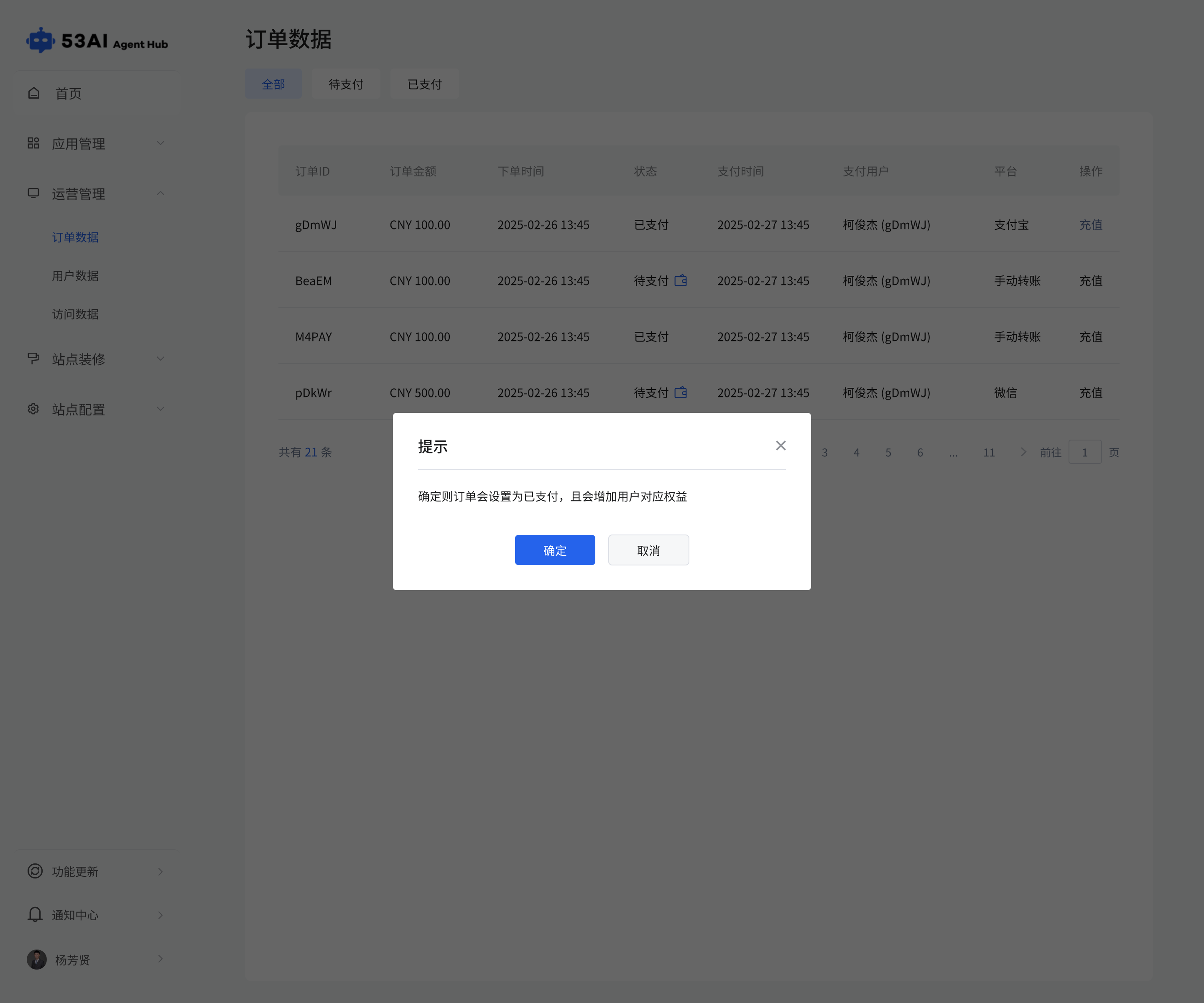Screen dimensions: 1204x1003
Task: Open the 通知中心 arrow
Action: click(x=161, y=915)
